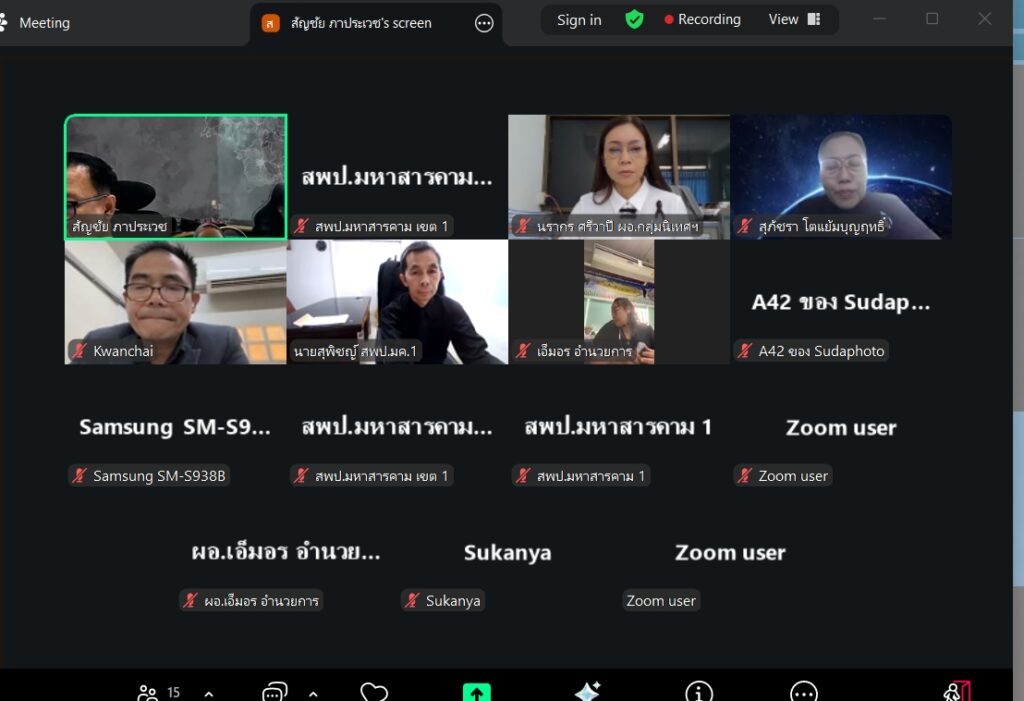Click the Sign in button
Image resolution: width=1024 pixels, height=701 pixels.
pyautogui.click(x=579, y=20)
